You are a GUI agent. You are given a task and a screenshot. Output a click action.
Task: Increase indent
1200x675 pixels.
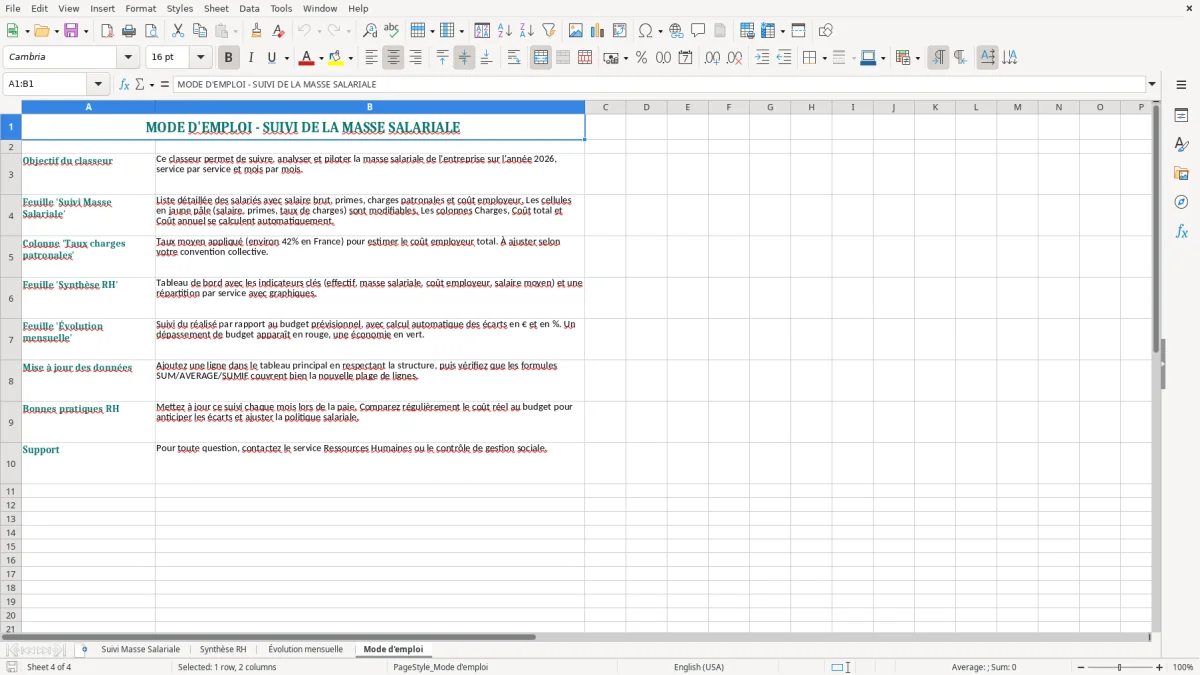coord(762,58)
